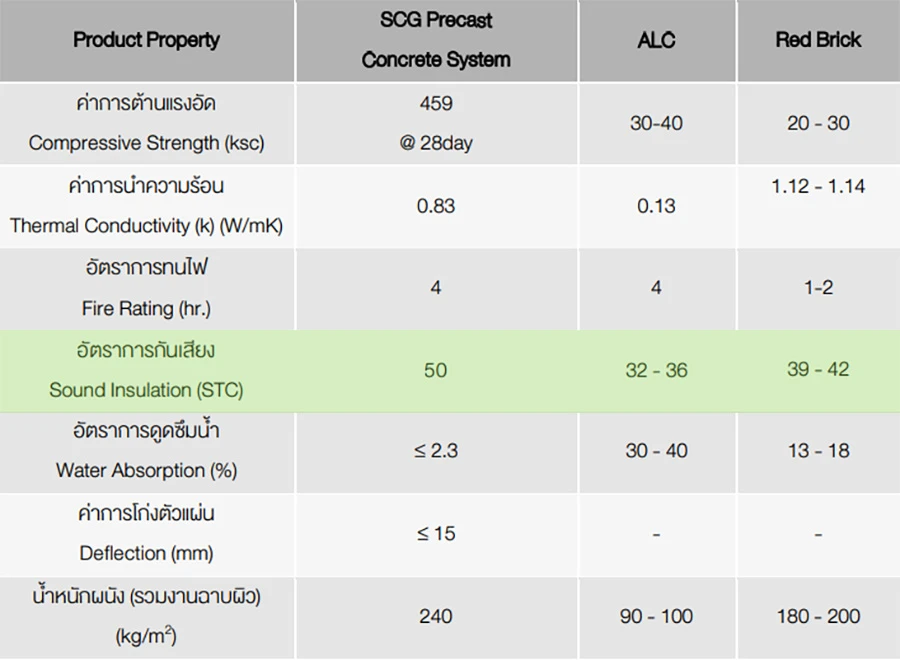Click the 240 wall weight value
Image resolution: width=900 pixels, height=660 pixels.
pos(436,616)
